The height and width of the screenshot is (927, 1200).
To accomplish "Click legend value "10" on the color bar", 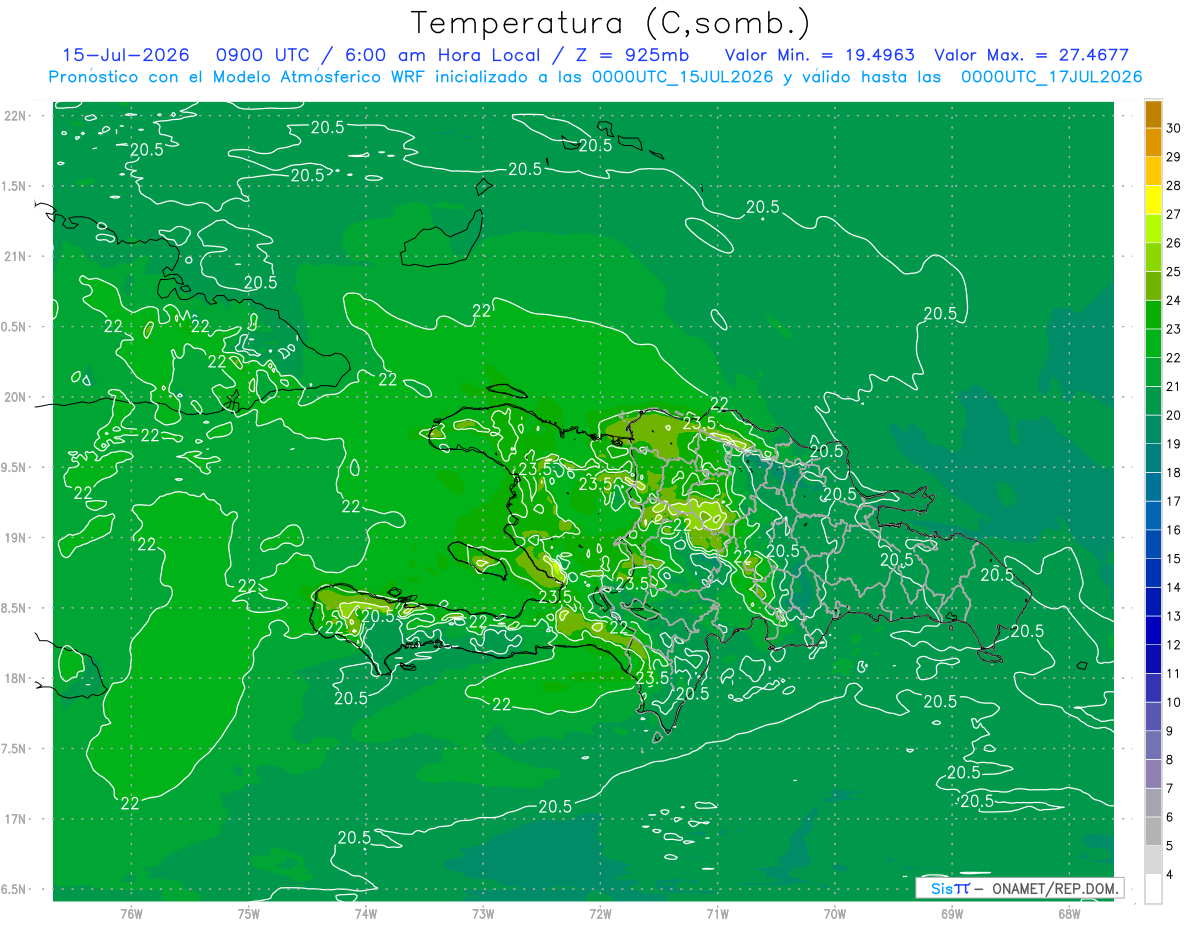I will click(x=1174, y=702).
